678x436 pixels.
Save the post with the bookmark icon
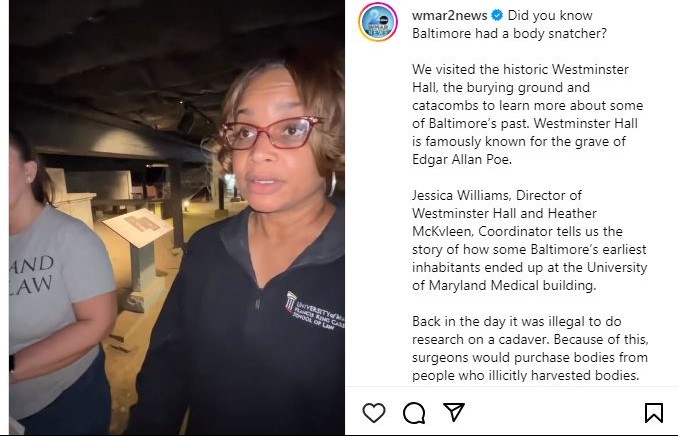point(653,413)
